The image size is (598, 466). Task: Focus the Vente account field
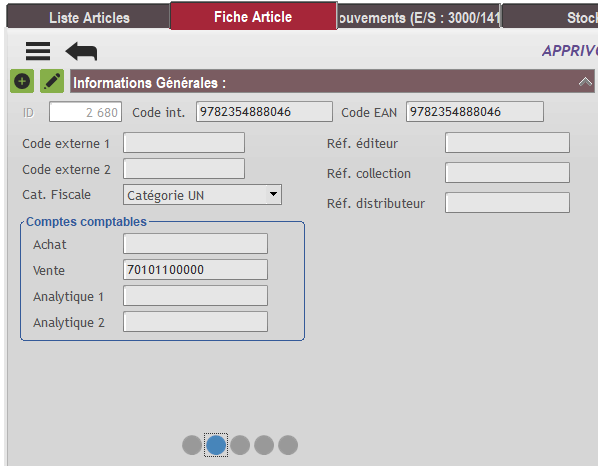click(x=195, y=270)
